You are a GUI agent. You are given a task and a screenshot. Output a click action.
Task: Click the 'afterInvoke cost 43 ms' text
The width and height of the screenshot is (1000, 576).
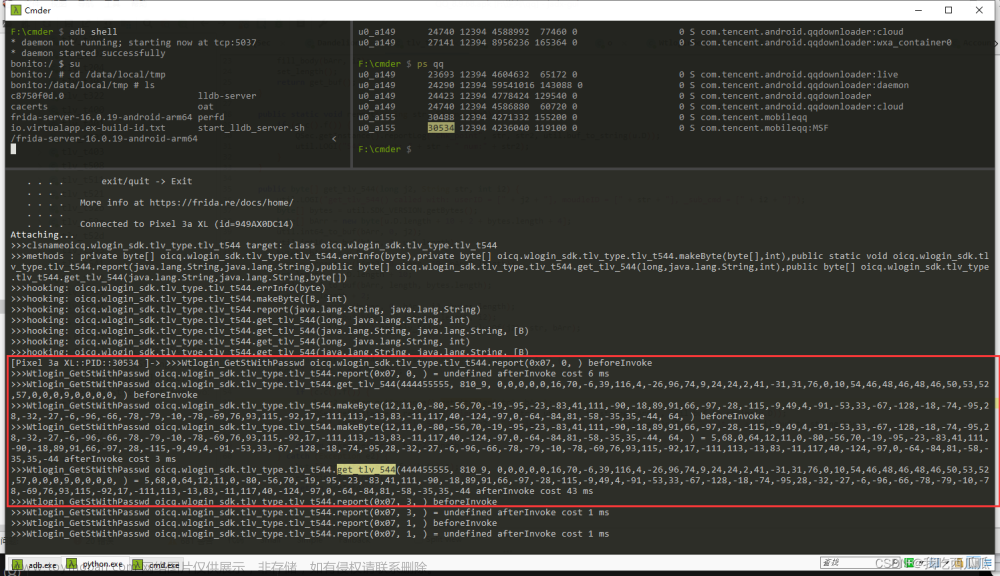534,491
